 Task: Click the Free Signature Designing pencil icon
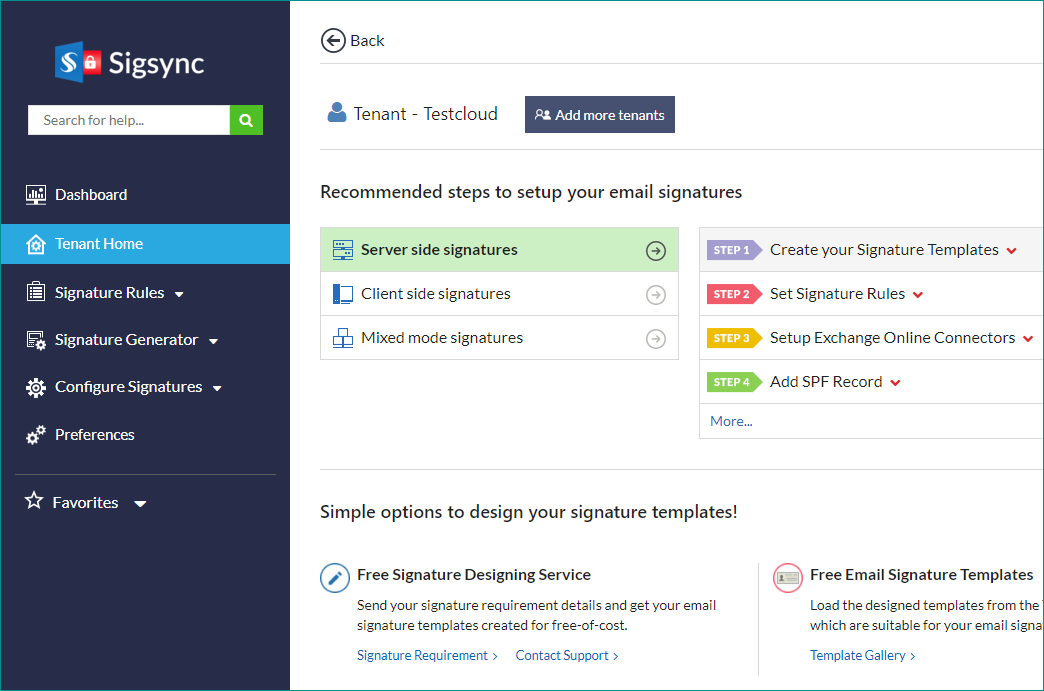(334, 577)
